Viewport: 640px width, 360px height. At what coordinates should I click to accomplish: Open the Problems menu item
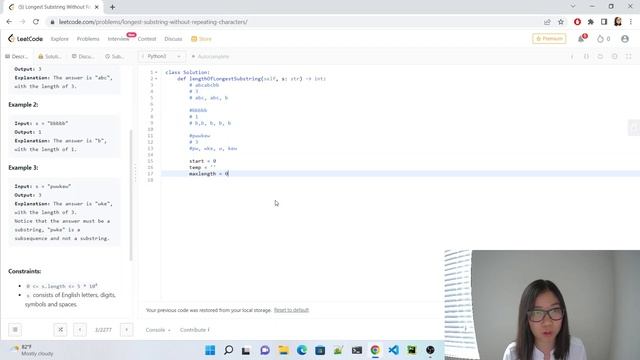coord(88,39)
